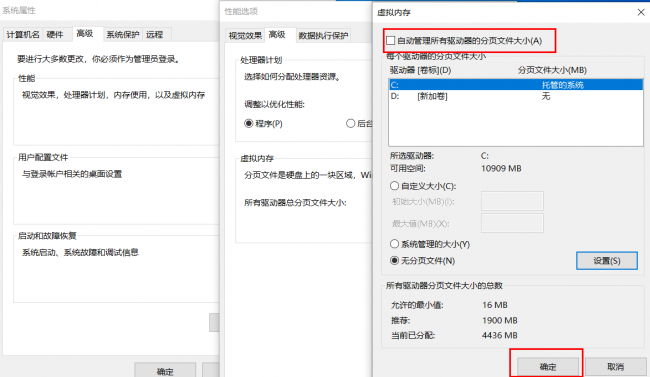This screenshot has width=650, height=377.
Task: Click 分页文件大小(MB) column header
Action: click(x=552, y=70)
